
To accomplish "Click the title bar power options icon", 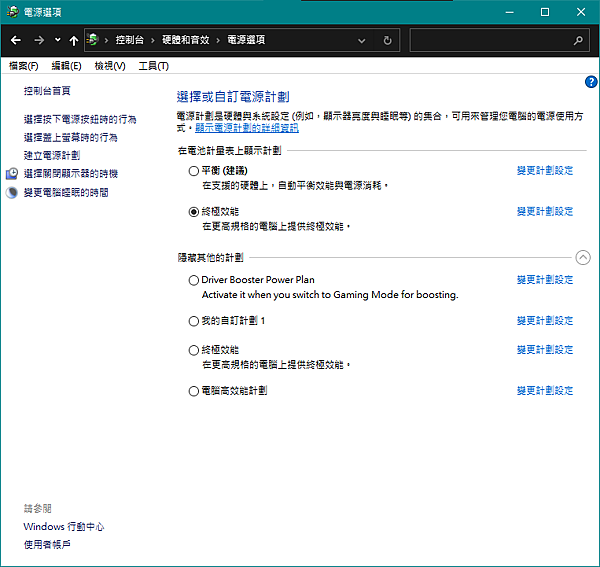I will (13, 12).
